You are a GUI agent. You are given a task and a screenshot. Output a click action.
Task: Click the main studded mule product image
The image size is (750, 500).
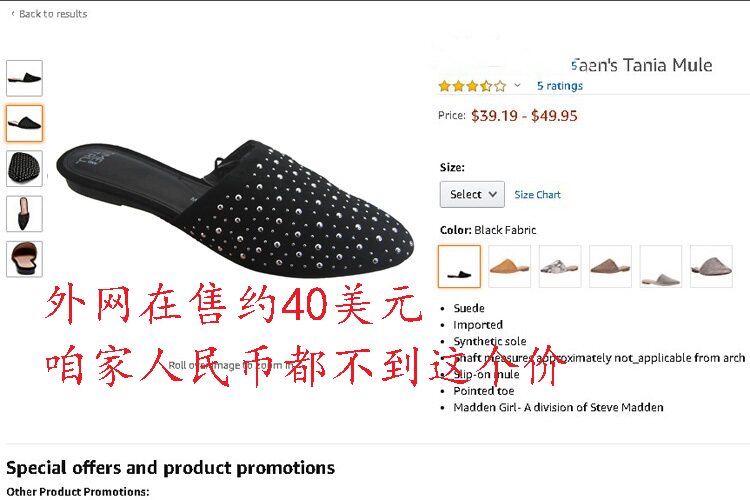point(235,208)
